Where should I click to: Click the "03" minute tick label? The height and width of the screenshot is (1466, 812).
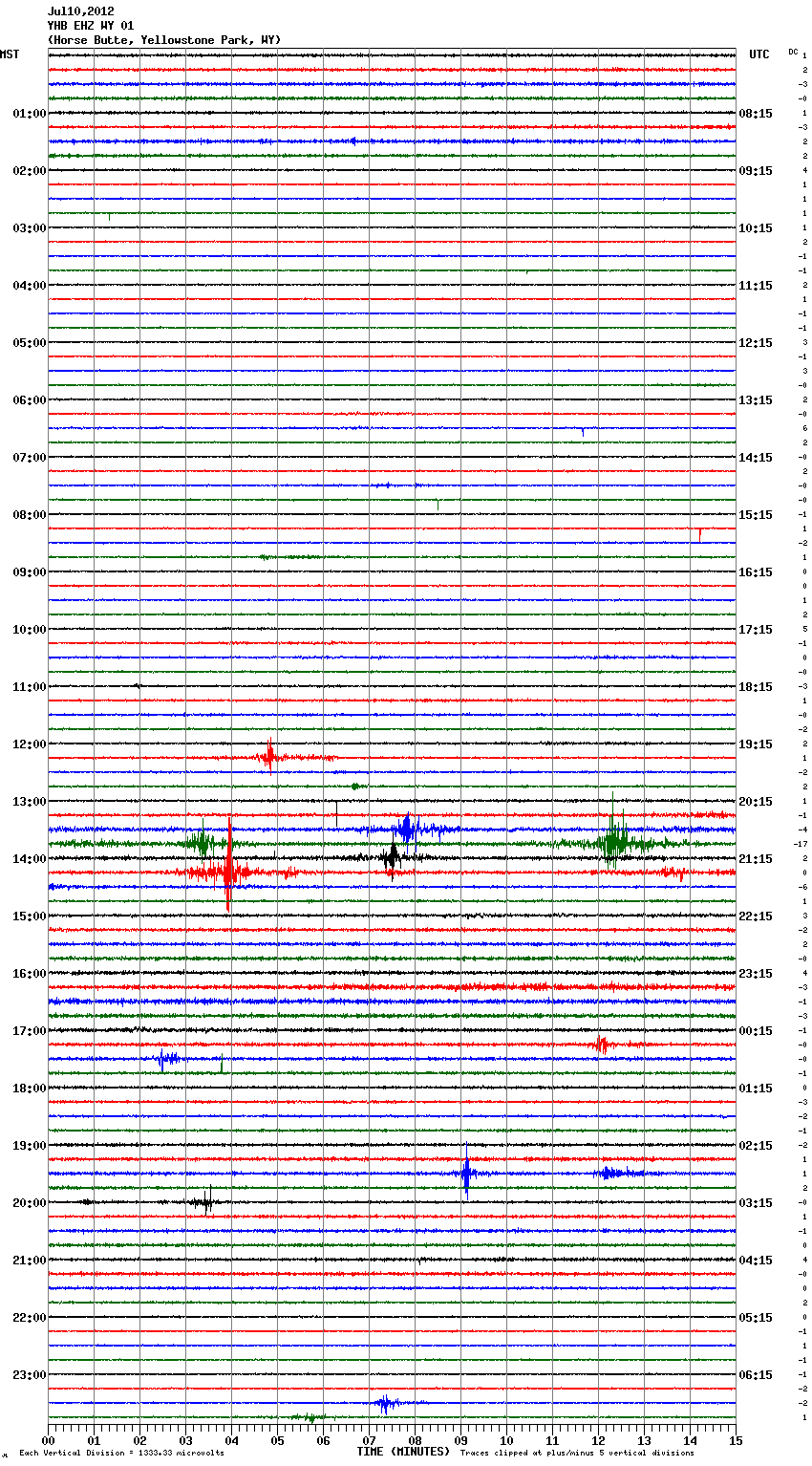tap(185, 1440)
